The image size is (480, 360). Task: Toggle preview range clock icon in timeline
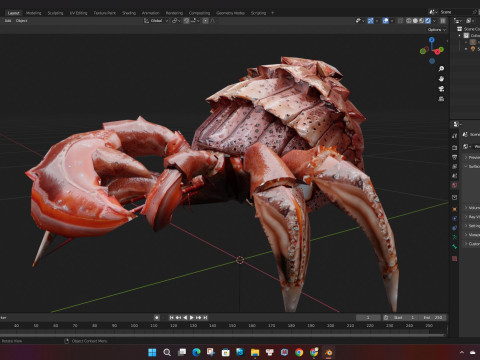(386, 317)
